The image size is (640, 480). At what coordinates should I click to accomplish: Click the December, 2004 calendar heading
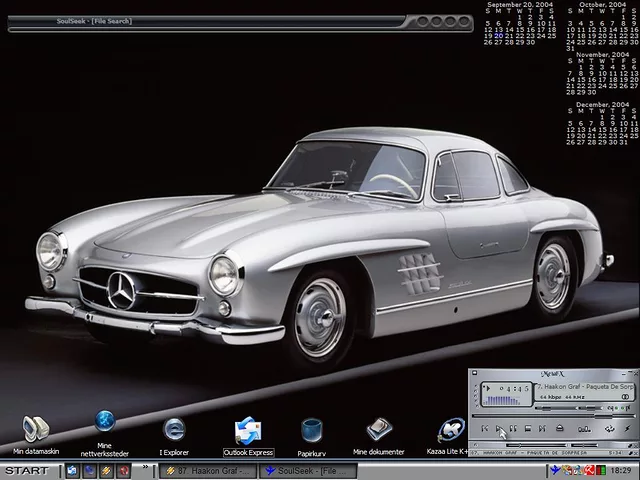[602, 104]
